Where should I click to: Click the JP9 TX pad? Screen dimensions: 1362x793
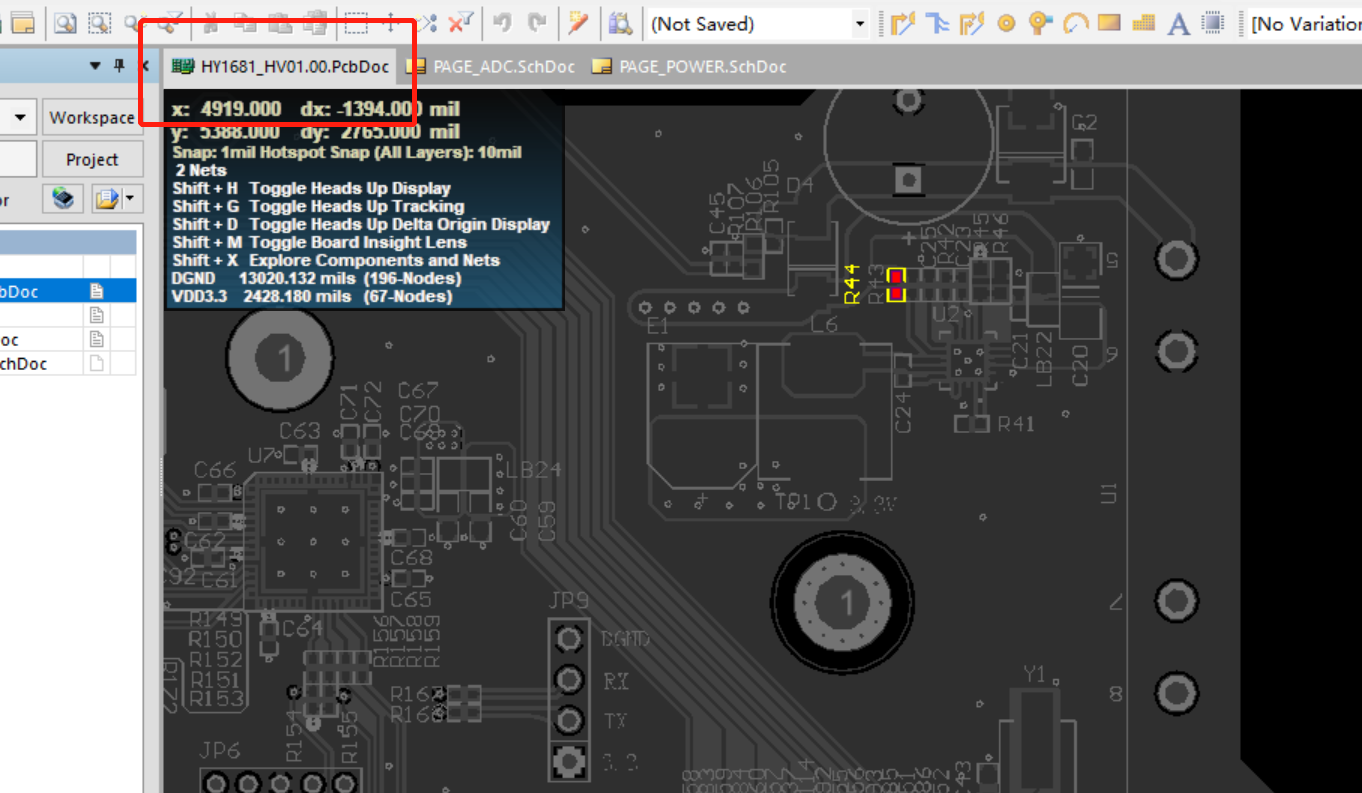570,719
